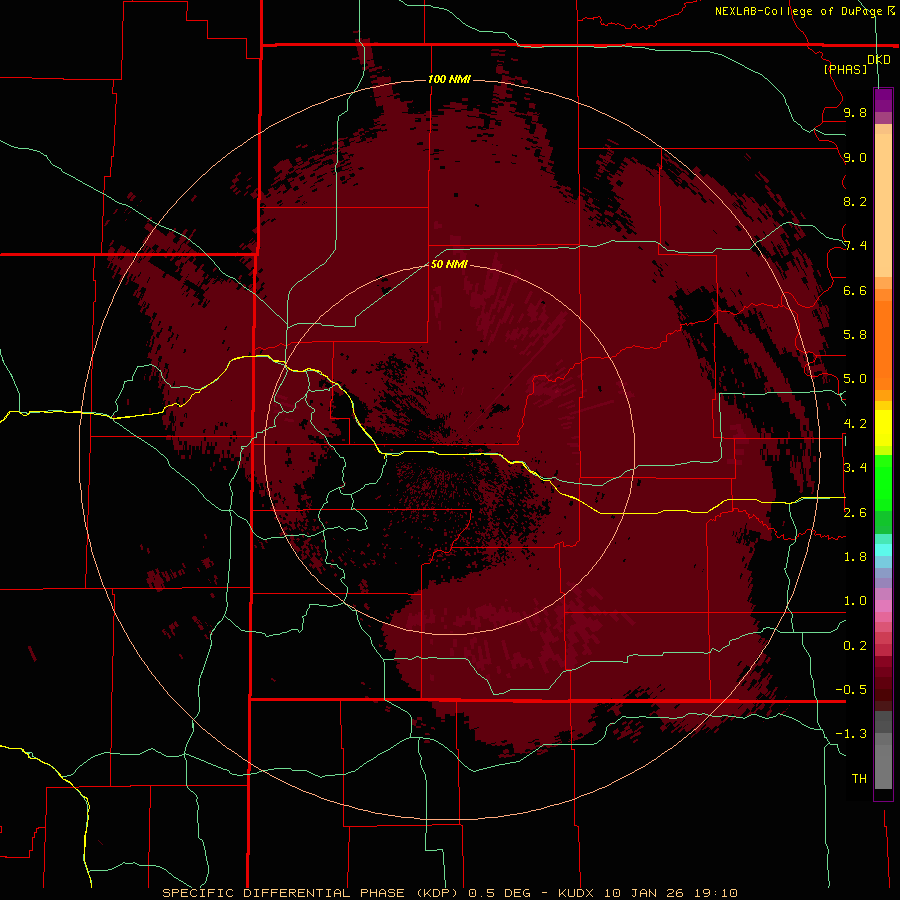The image size is (900, 900).
Task: Pick the cyan color bar segment beside 1.8
Action: coord(883,550)
